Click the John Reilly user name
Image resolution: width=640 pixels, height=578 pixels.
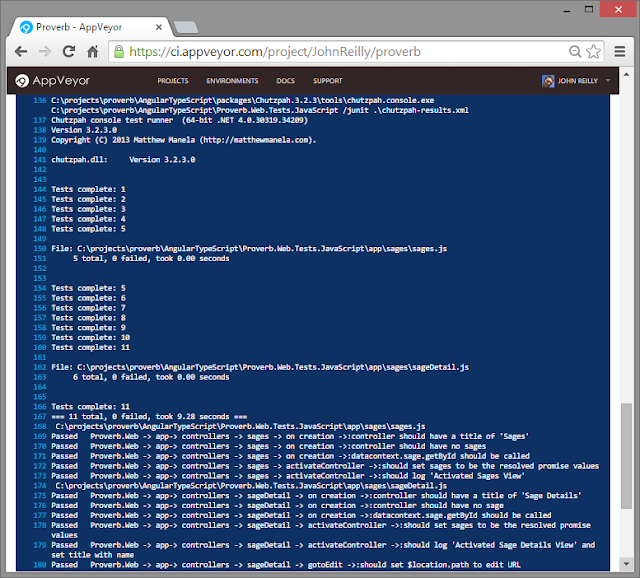[x=578, y=81]
